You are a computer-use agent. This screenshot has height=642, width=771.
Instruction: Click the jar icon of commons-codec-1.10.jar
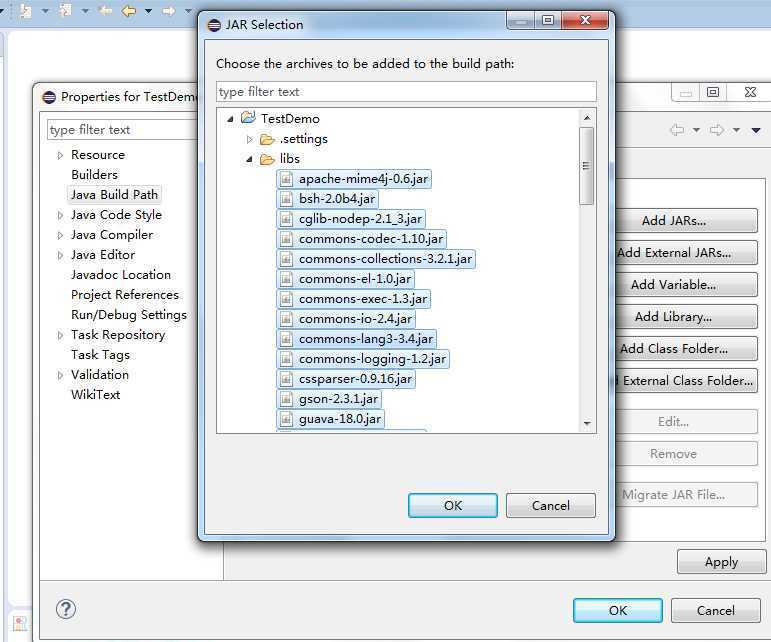pyautogui.click(x=286, y=239)
